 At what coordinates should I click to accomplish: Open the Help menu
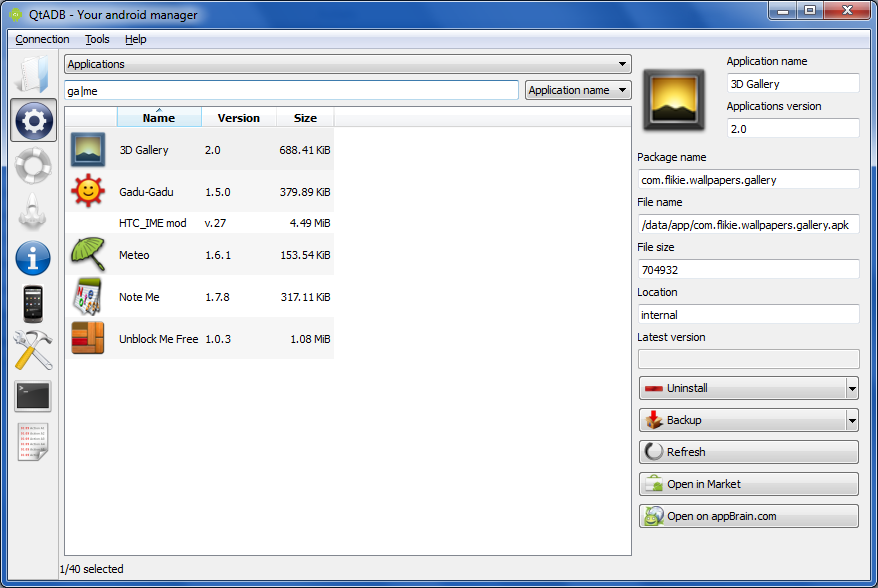tap(136, 39)
